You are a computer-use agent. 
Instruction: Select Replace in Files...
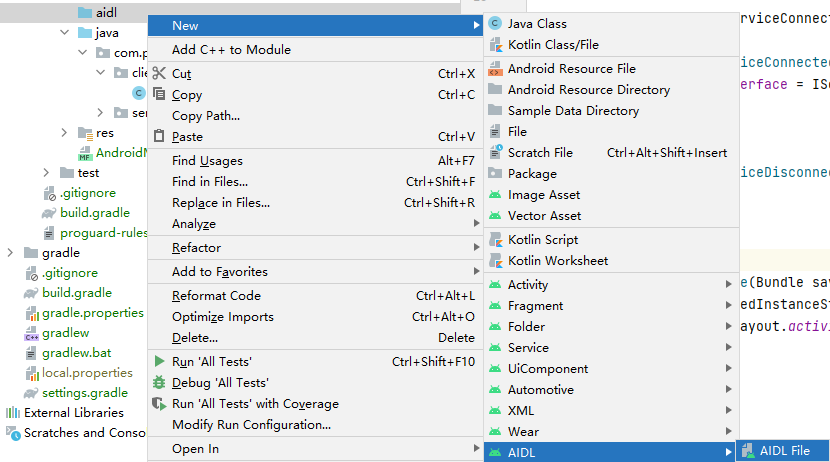point(315,203)
